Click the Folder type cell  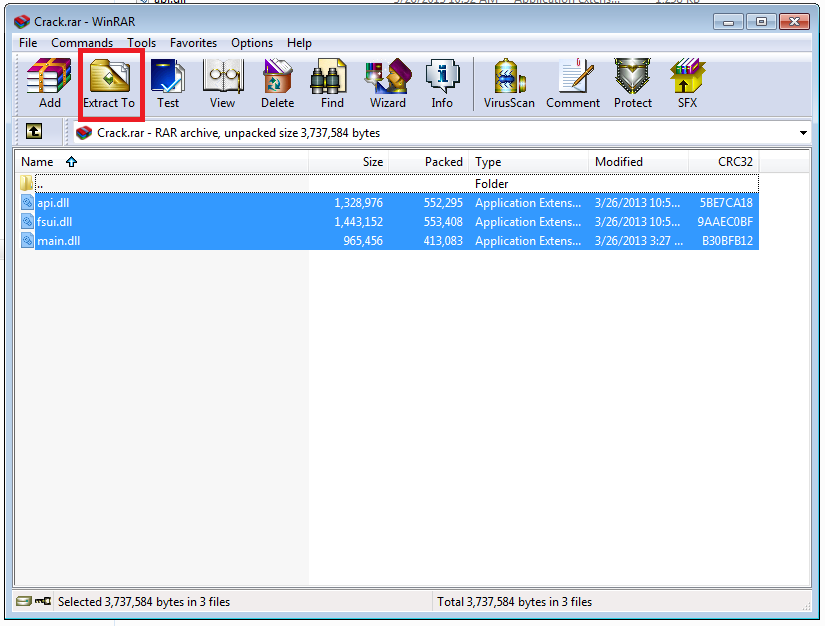pos(491,184)
